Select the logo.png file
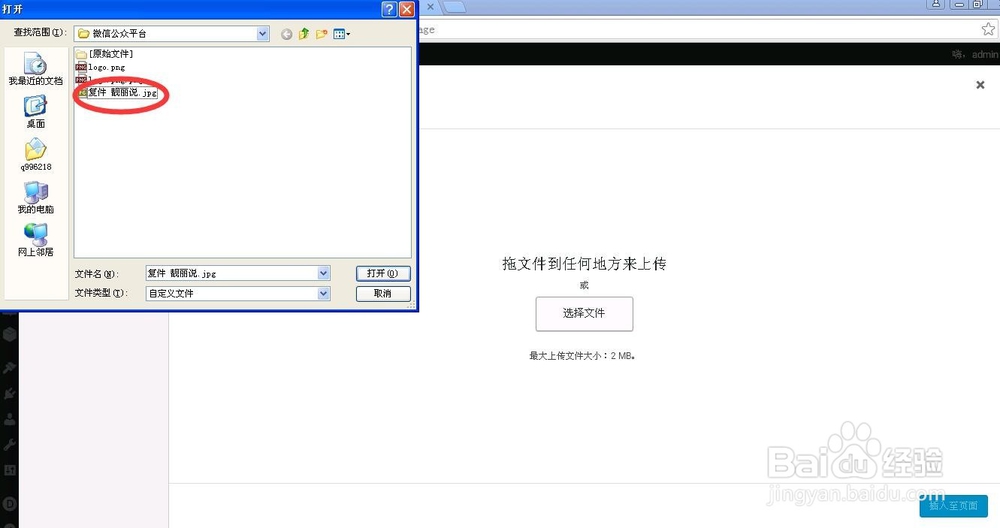The width and height of the screenshot is (1000, 528). tap(101, 67)
